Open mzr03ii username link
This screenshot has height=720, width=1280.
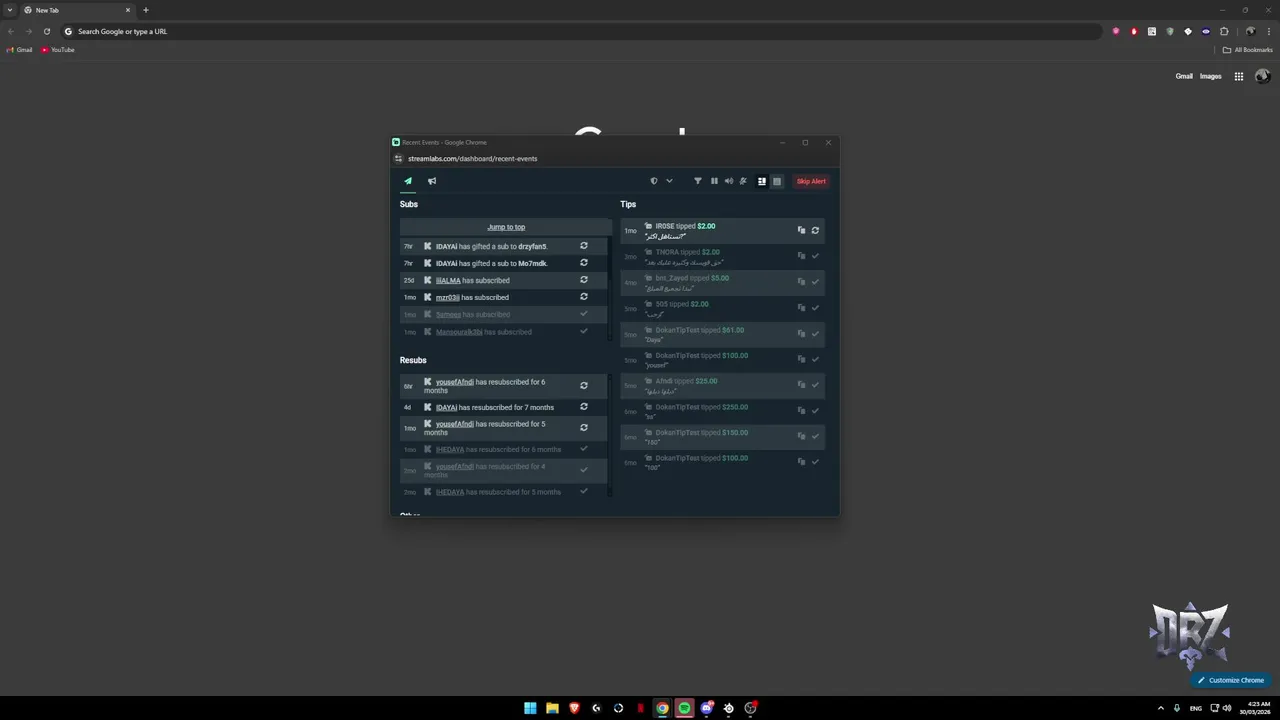448,298
